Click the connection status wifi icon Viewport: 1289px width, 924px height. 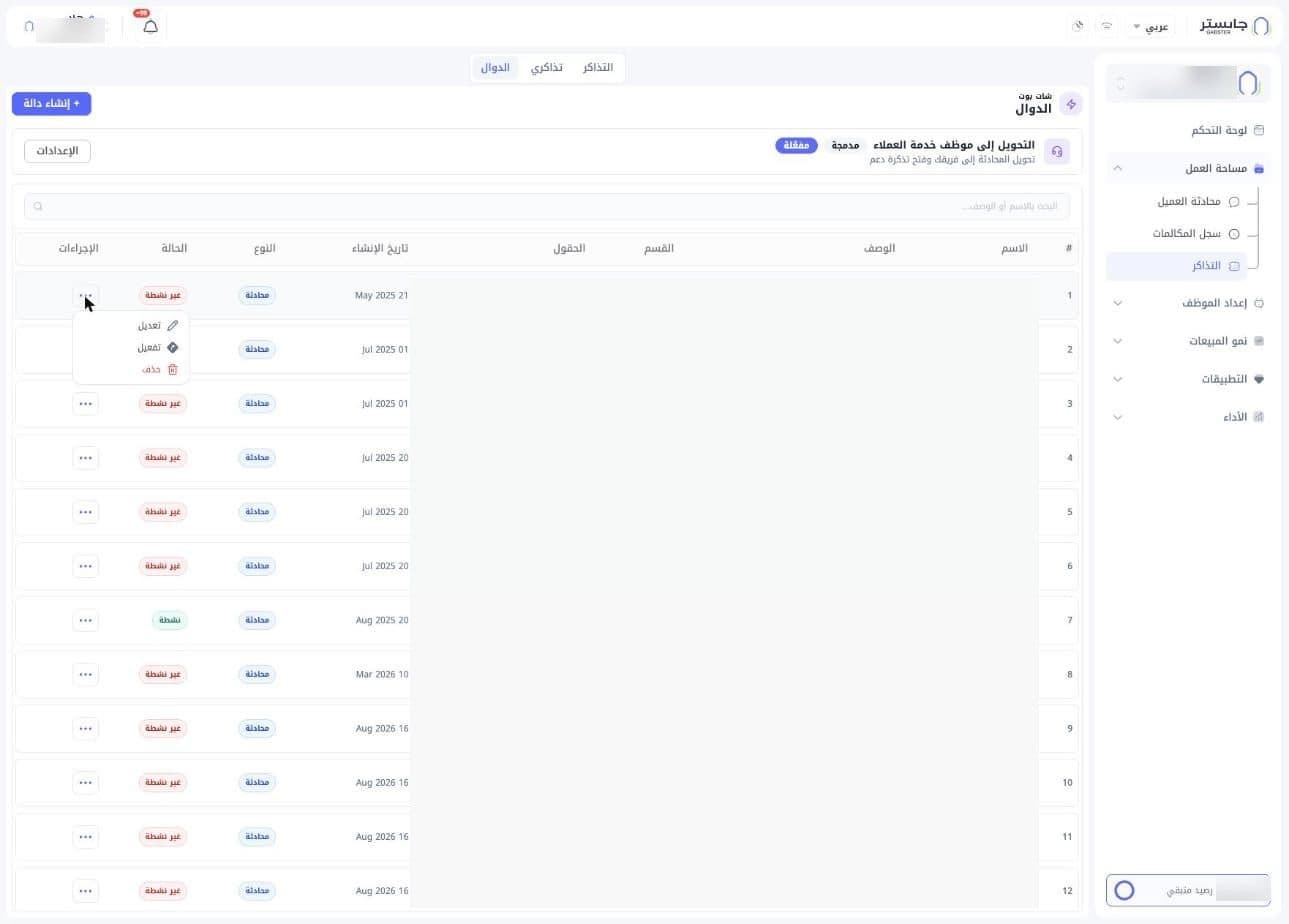[x=1106, y=26]
